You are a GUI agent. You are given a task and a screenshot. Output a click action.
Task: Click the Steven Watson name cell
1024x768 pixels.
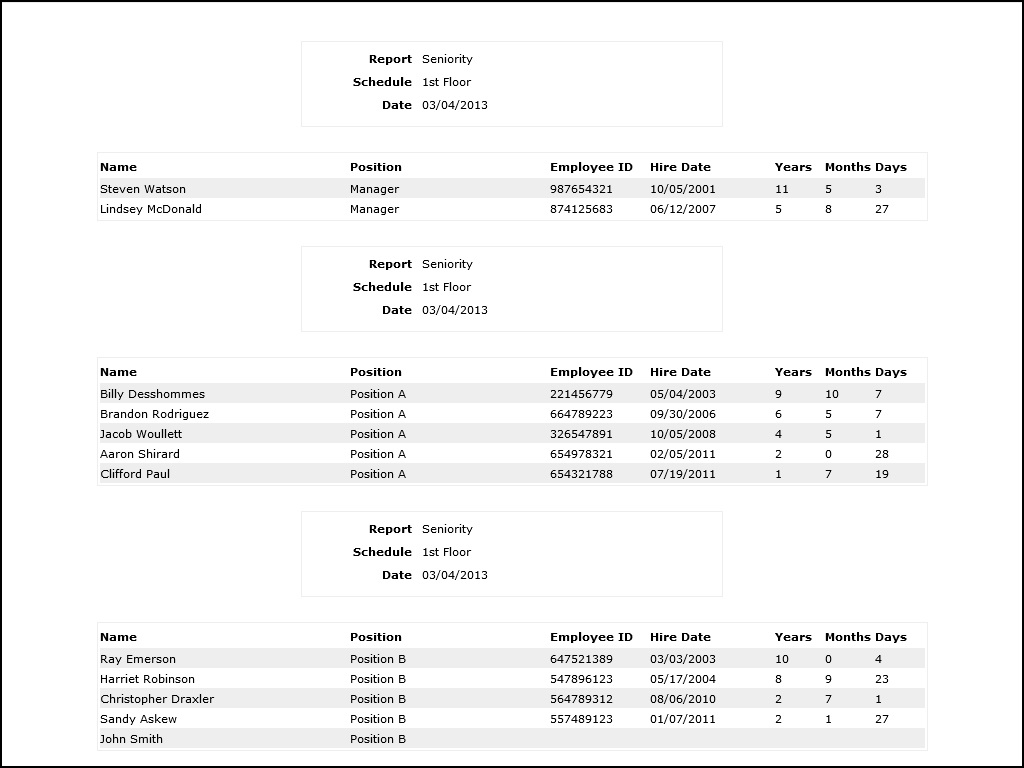tap(143, 189)
